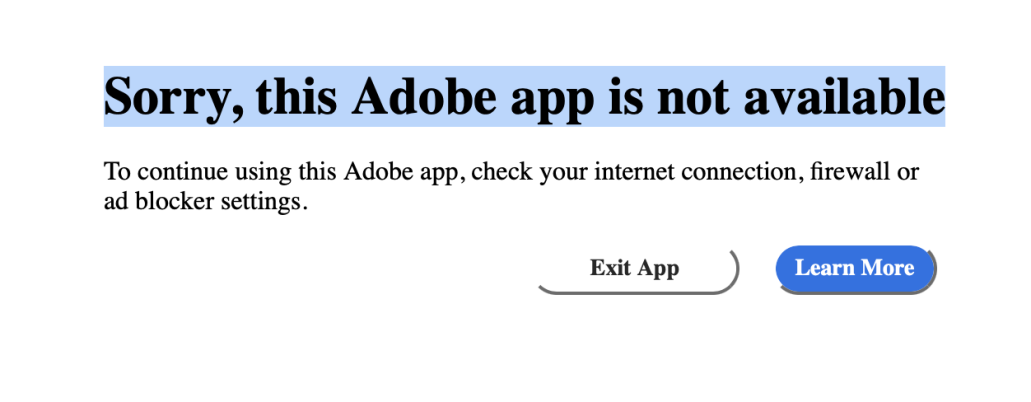
Task: Click 'not' in the highlighted heading
Action: 694,98
